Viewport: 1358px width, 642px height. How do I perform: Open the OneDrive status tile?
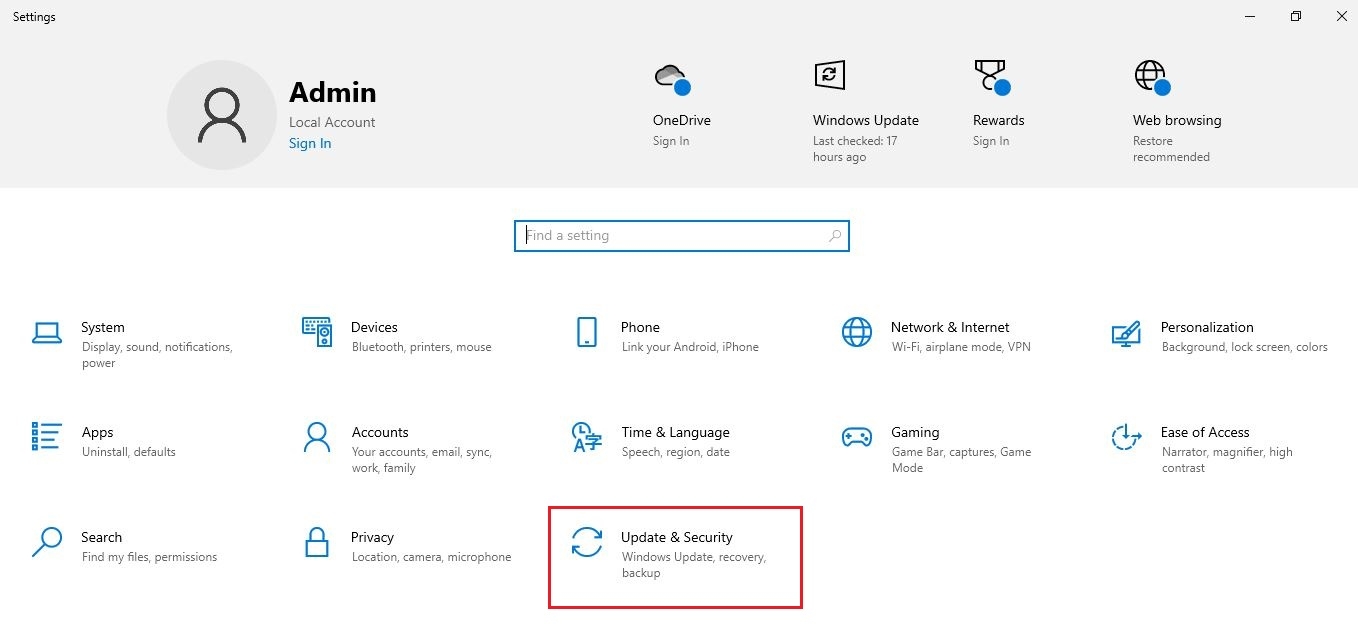(x=681, y=120)
